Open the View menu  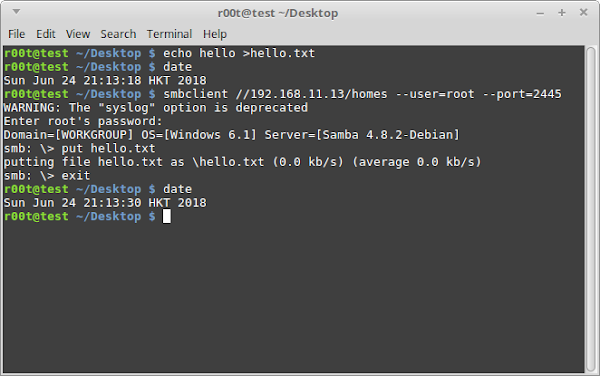(x=78, y=34)
